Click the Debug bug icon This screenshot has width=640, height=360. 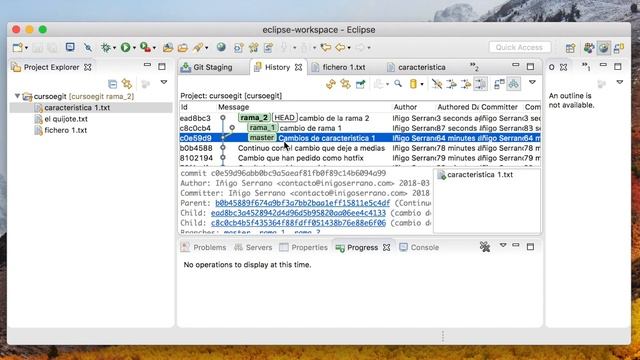pos(106,47)
